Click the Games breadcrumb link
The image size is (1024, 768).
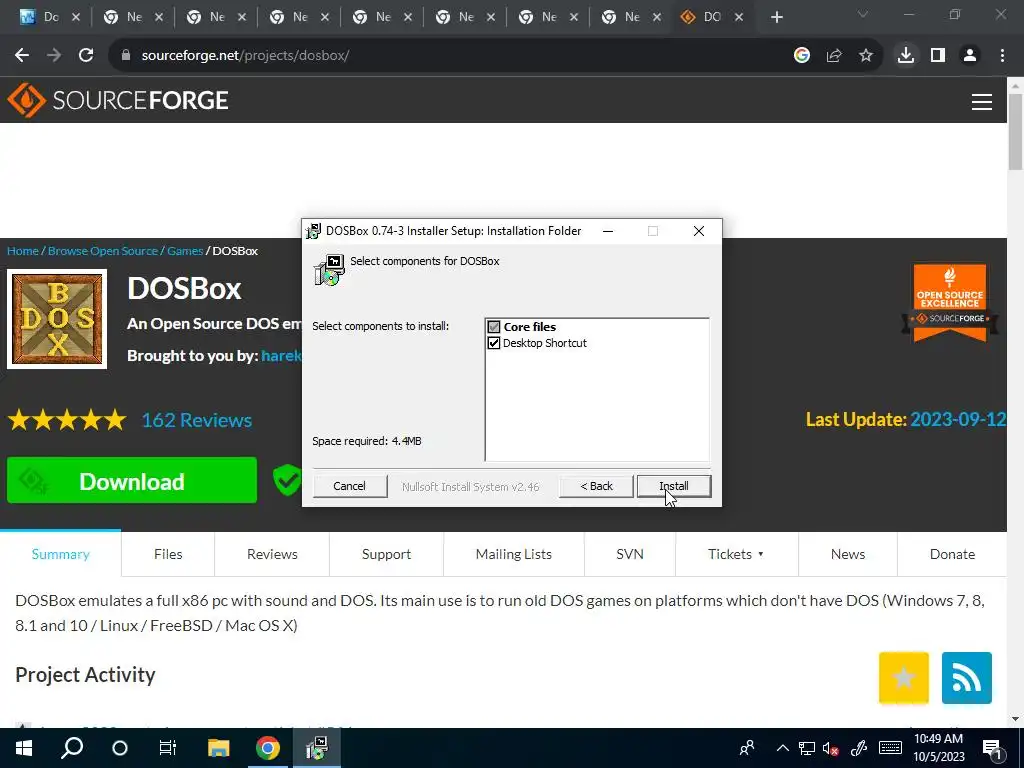tap(185, 251)
